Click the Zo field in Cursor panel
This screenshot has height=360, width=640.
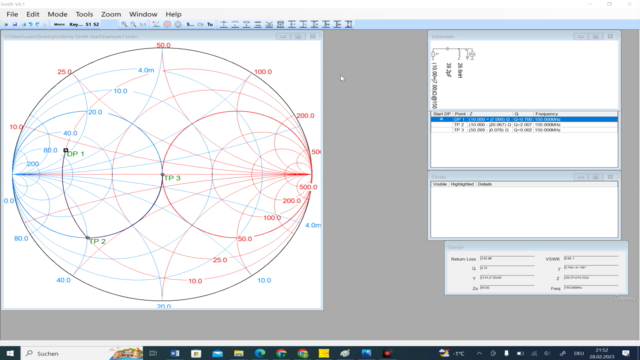click(x=507, y=288)
